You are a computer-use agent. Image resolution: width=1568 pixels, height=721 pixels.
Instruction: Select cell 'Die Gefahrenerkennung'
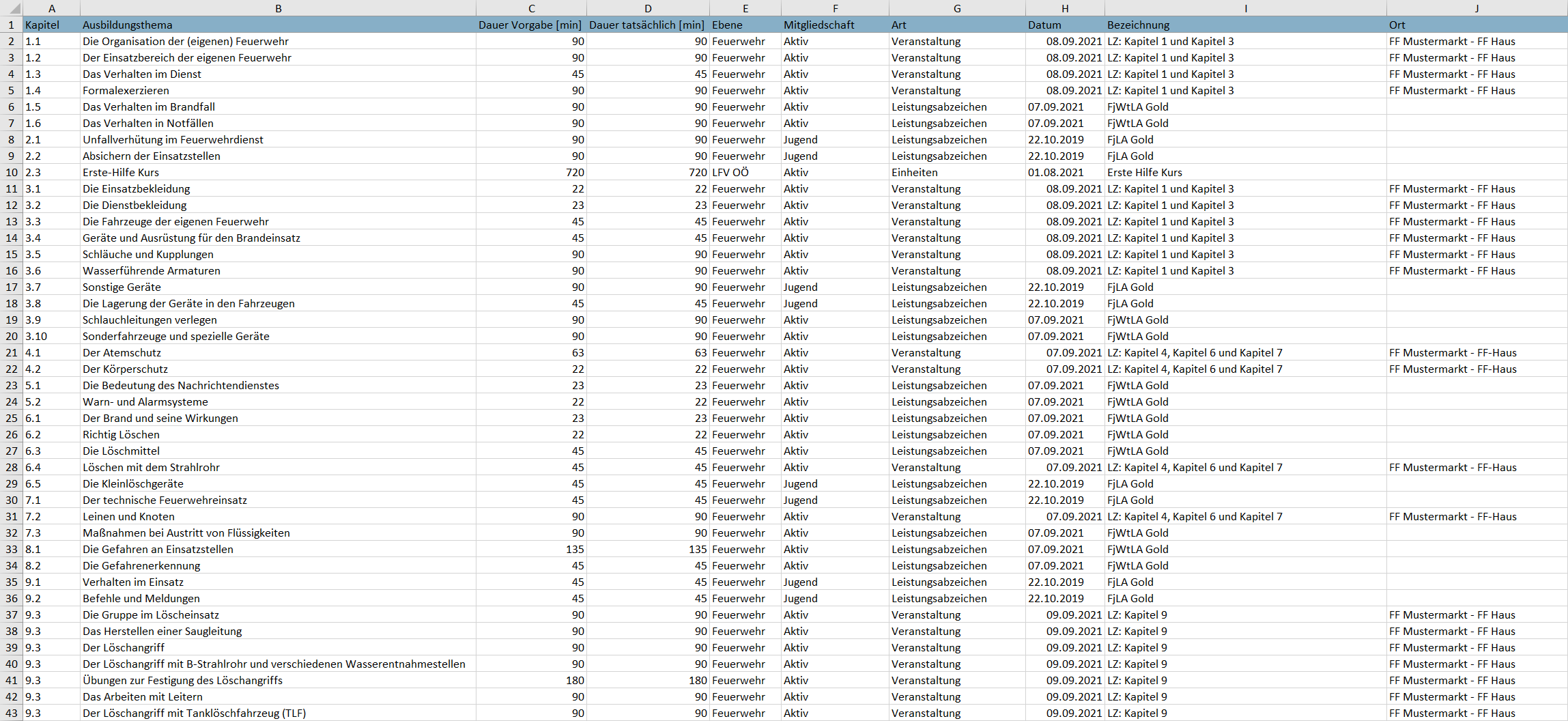(278, 565)
